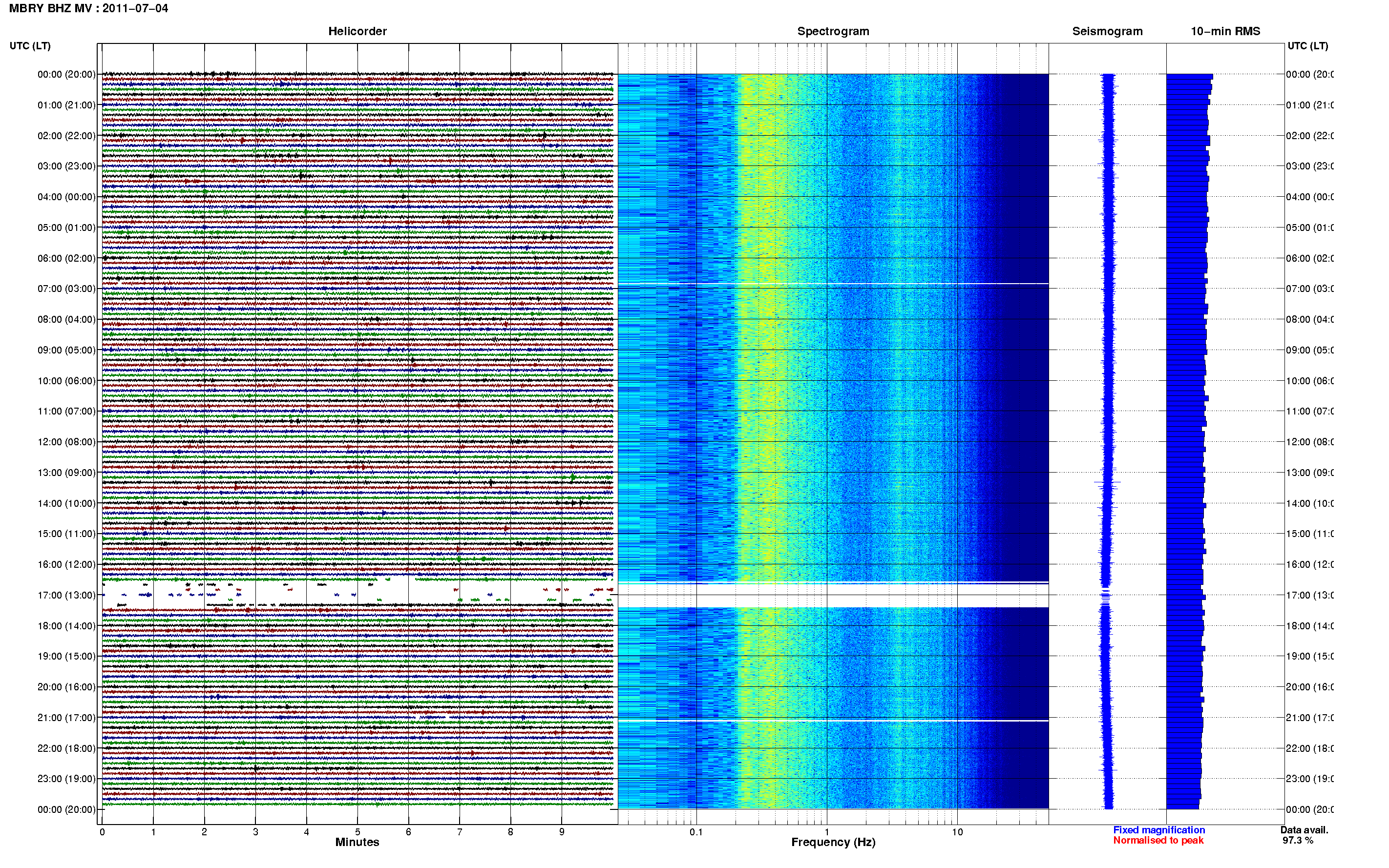Click the 'Data avail.' label
This screenshot has height=868, width=1389.
click(1304, 830)
